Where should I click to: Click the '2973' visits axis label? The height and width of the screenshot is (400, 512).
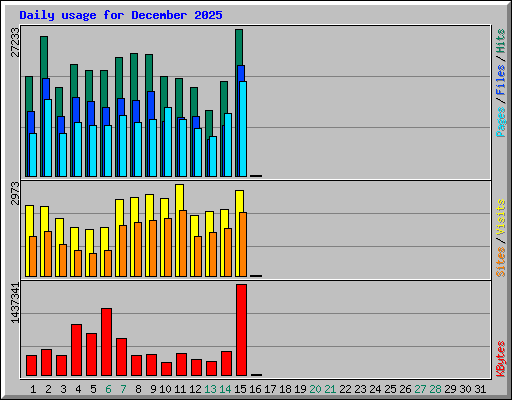tap(15, 193)
